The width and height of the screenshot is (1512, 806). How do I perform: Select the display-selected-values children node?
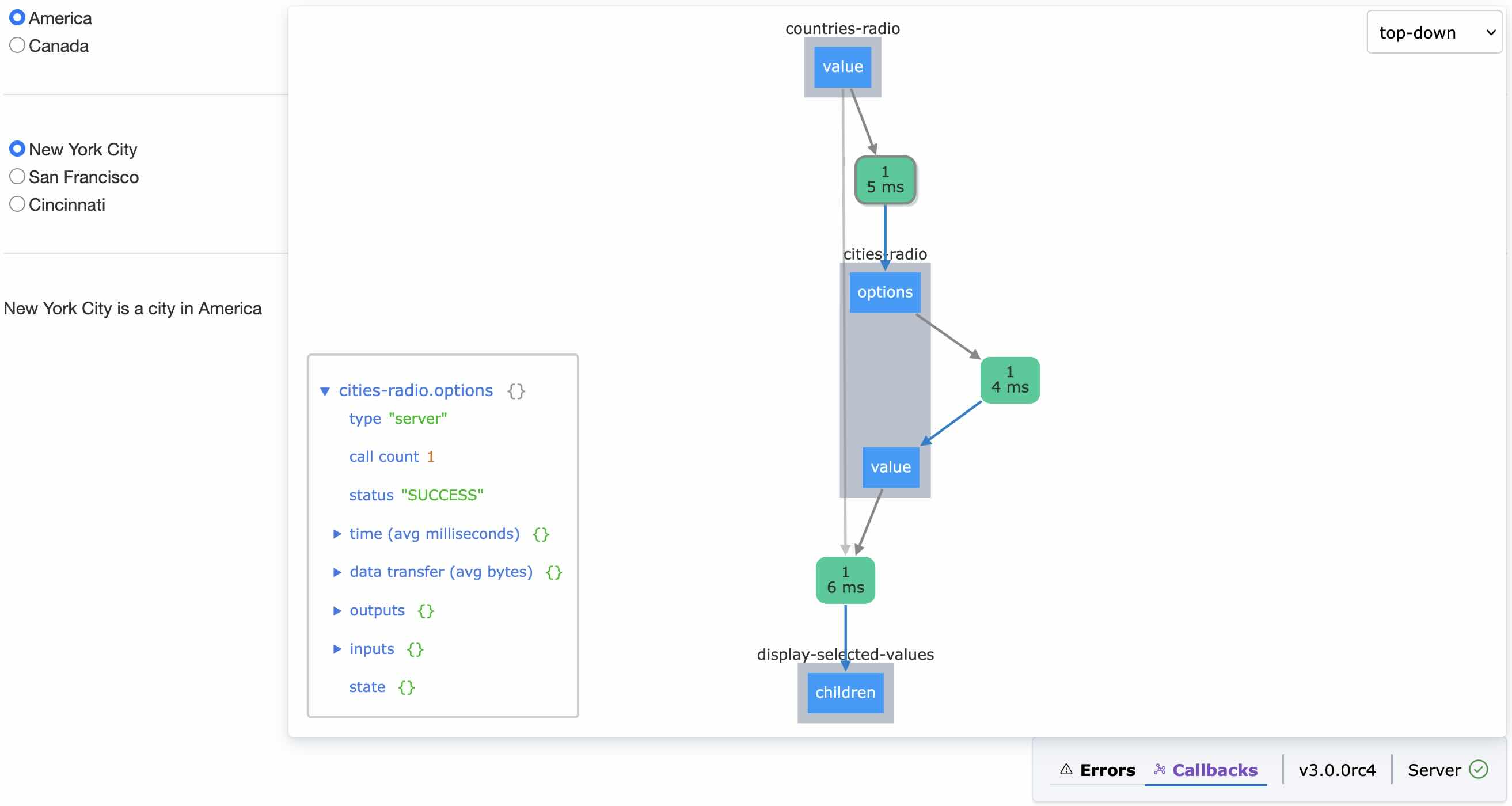(x=845, y=693)
